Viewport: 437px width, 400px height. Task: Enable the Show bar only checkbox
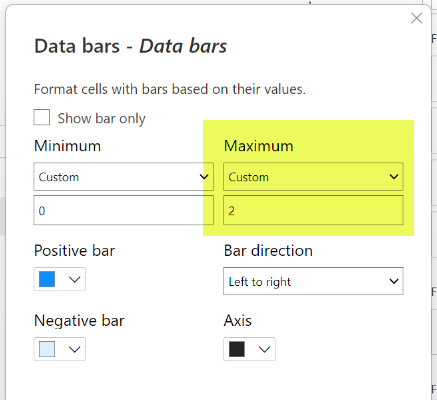(x=42, y=117)
